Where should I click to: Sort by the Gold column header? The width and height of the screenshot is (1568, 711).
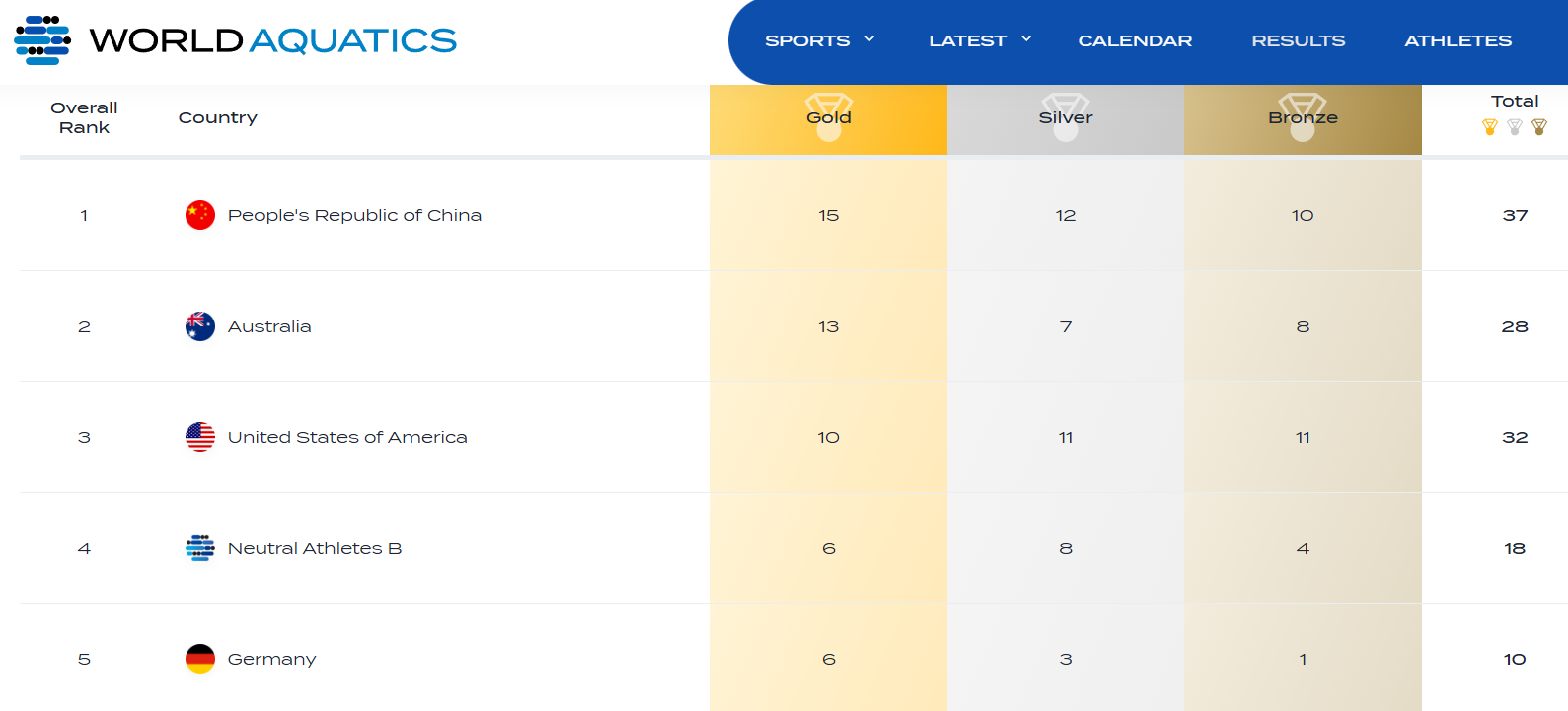coord(828,117)
